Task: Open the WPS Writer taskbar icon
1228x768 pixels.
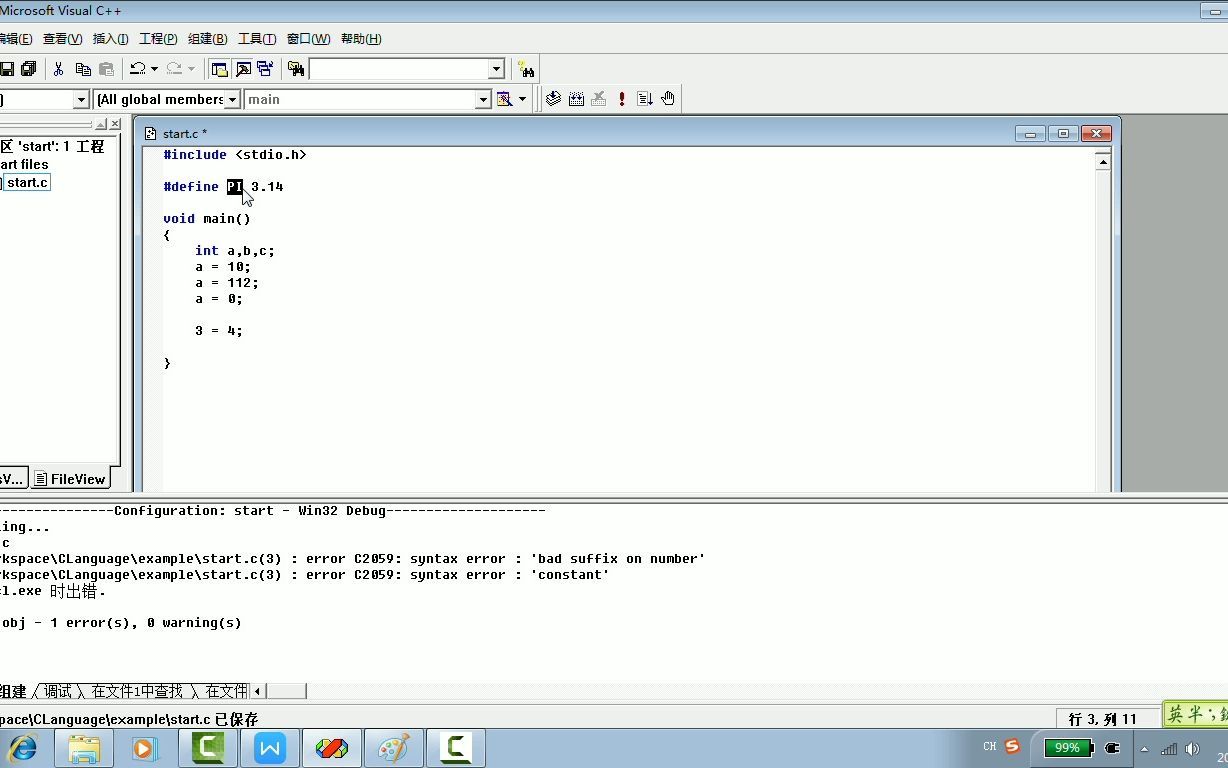Action: [270, 748]
